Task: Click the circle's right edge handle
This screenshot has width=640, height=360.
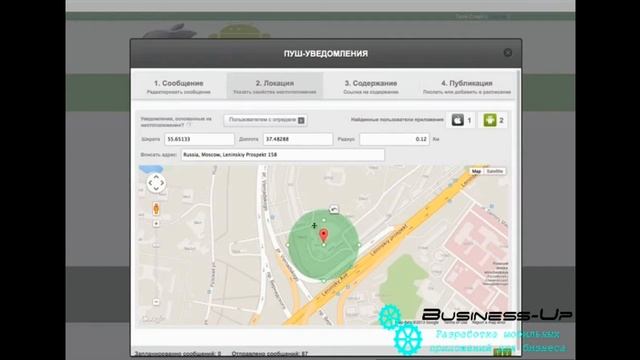Action: pyautogui.click(x=359, y=245)
